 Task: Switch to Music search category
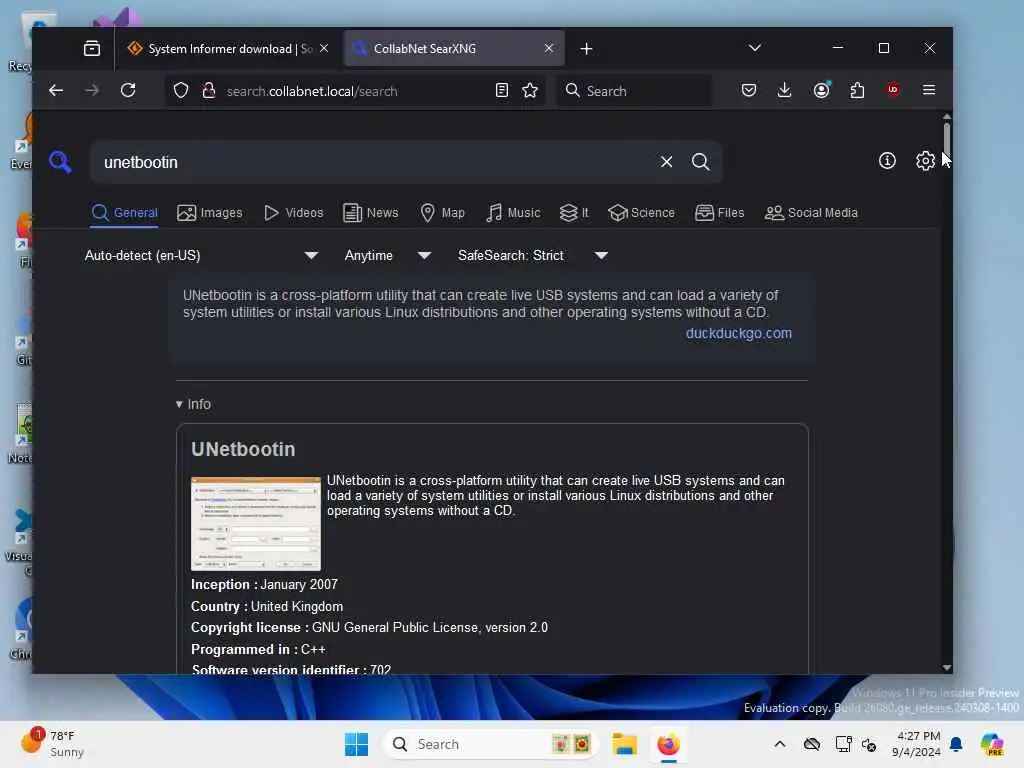coord(513,213)
